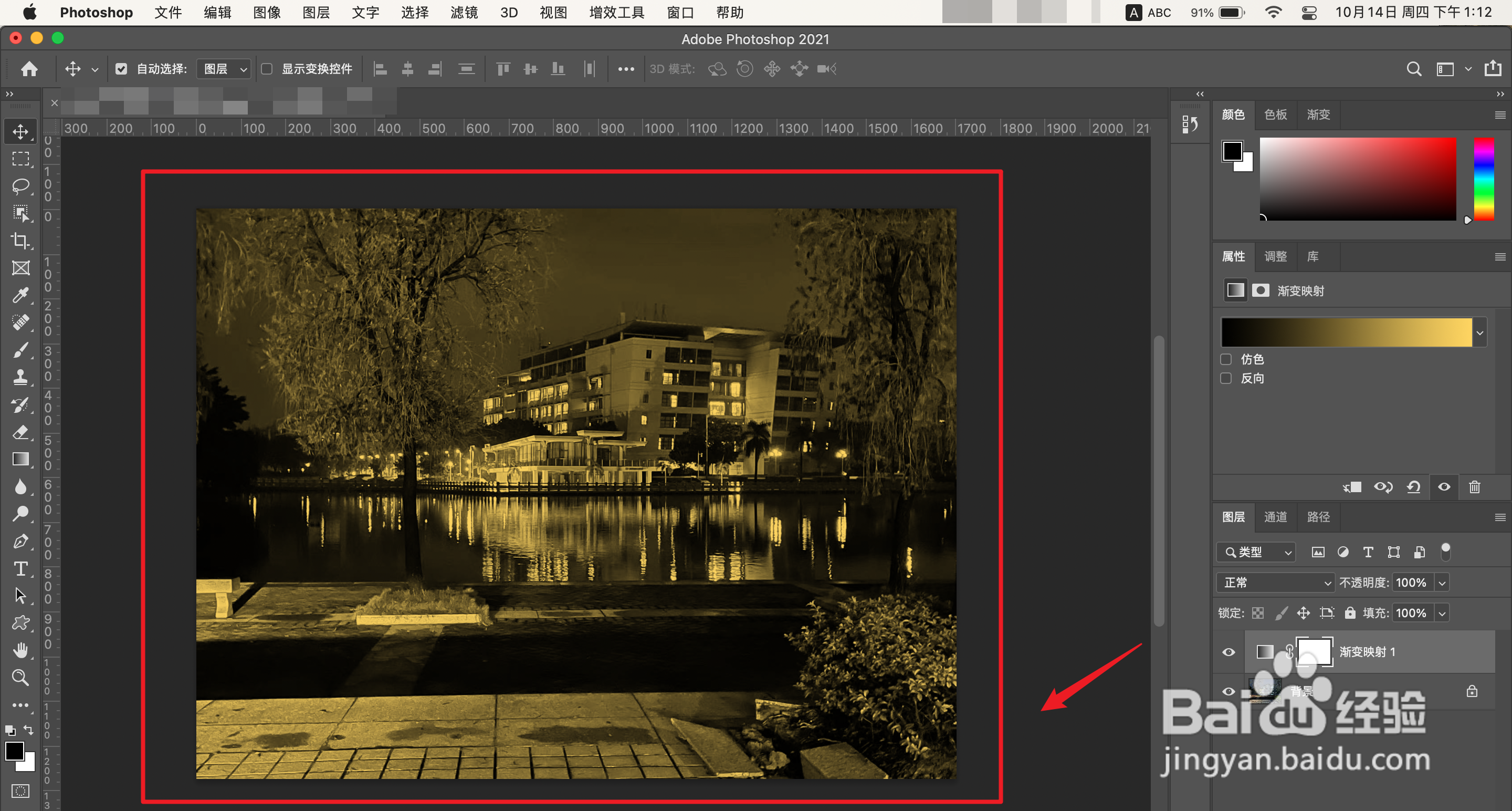Hide the 渐变映射 1 layer
The image size is (1512, 811).
(1228, 652)
